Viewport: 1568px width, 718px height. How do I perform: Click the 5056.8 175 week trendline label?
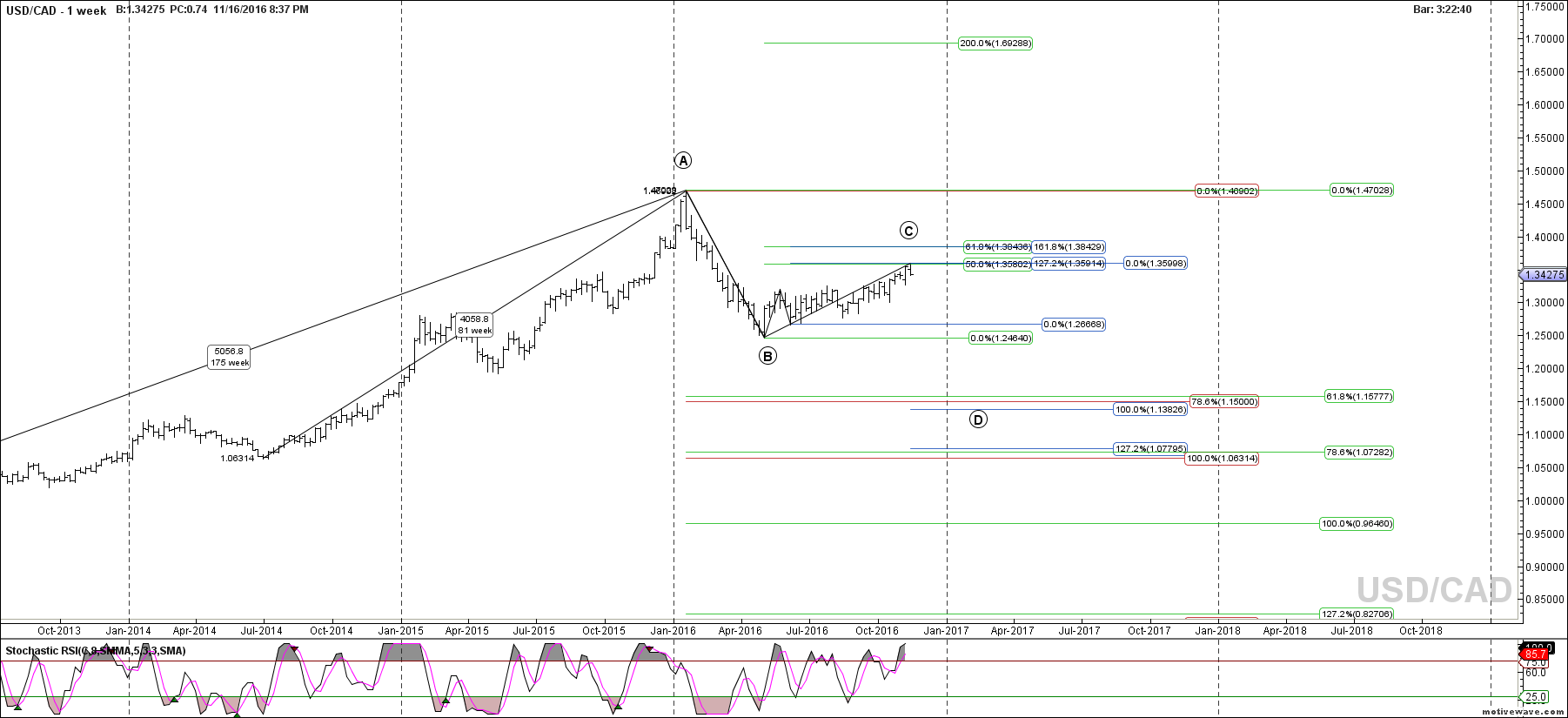pos(230,357)
